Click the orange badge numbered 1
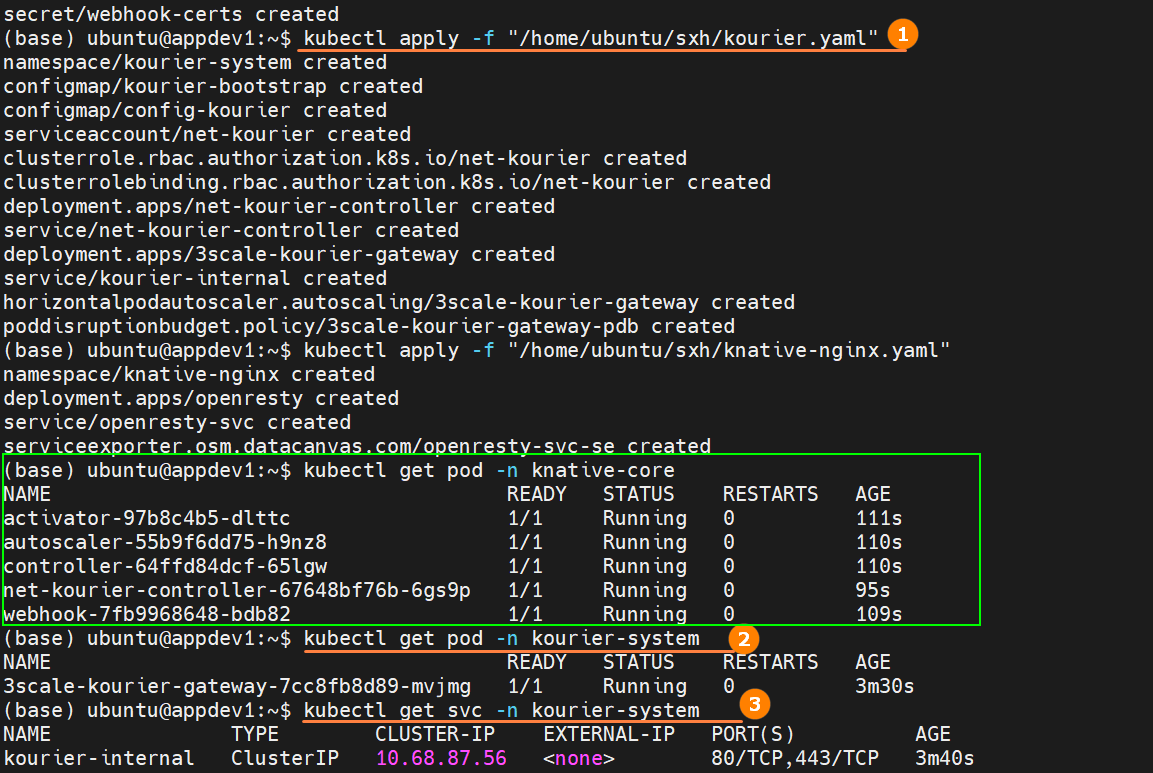Screen dimensions: 1153x773 (x=902, y=34)
